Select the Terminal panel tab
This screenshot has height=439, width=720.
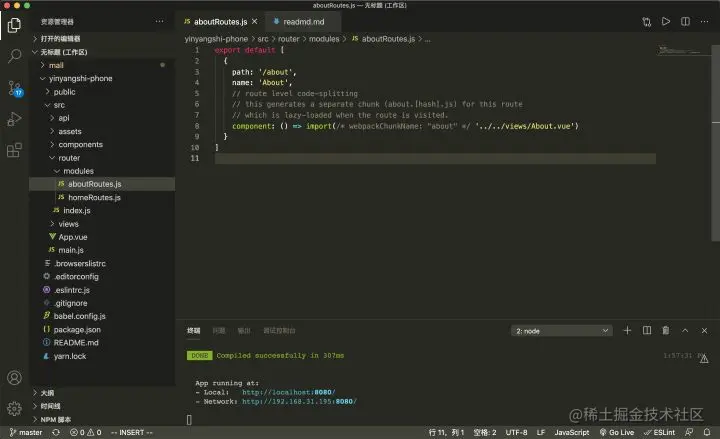pos(194,331)
